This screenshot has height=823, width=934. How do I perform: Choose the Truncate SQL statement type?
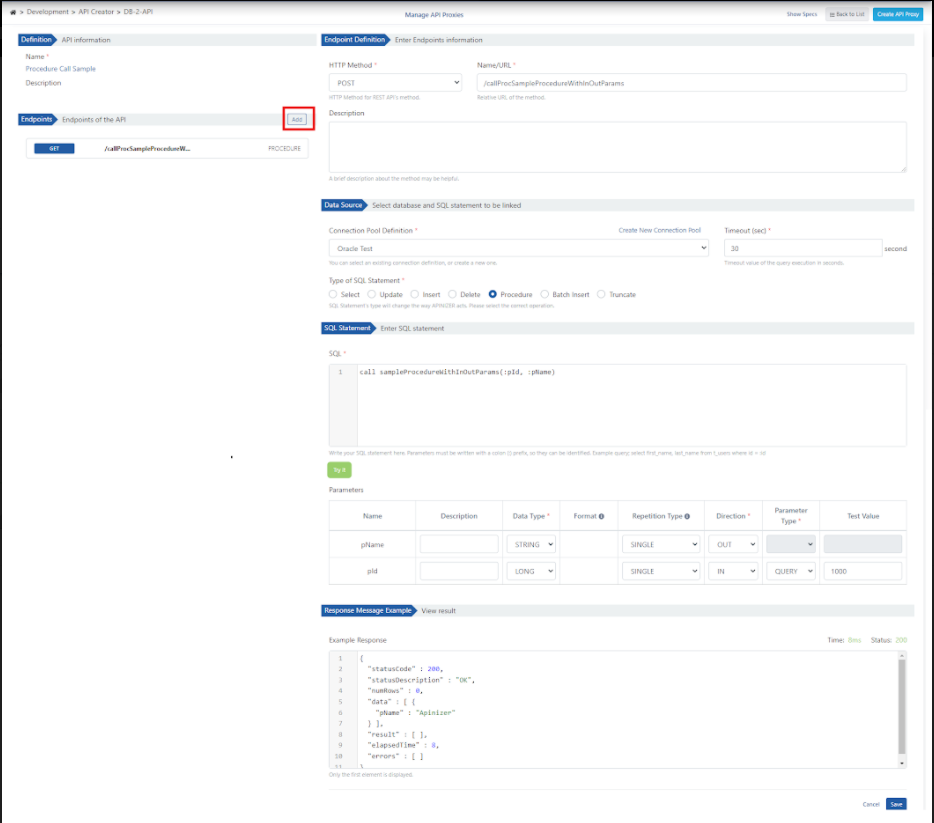coord(601,295)
